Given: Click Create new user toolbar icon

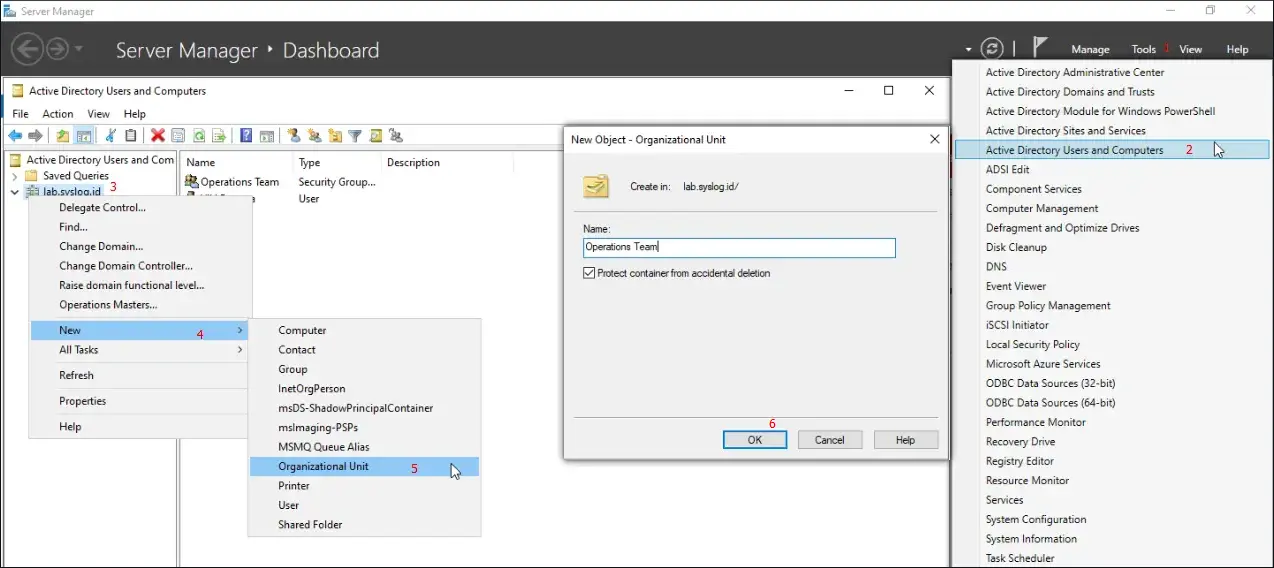Looking at the screenshot, I should (x=294, y=136).
